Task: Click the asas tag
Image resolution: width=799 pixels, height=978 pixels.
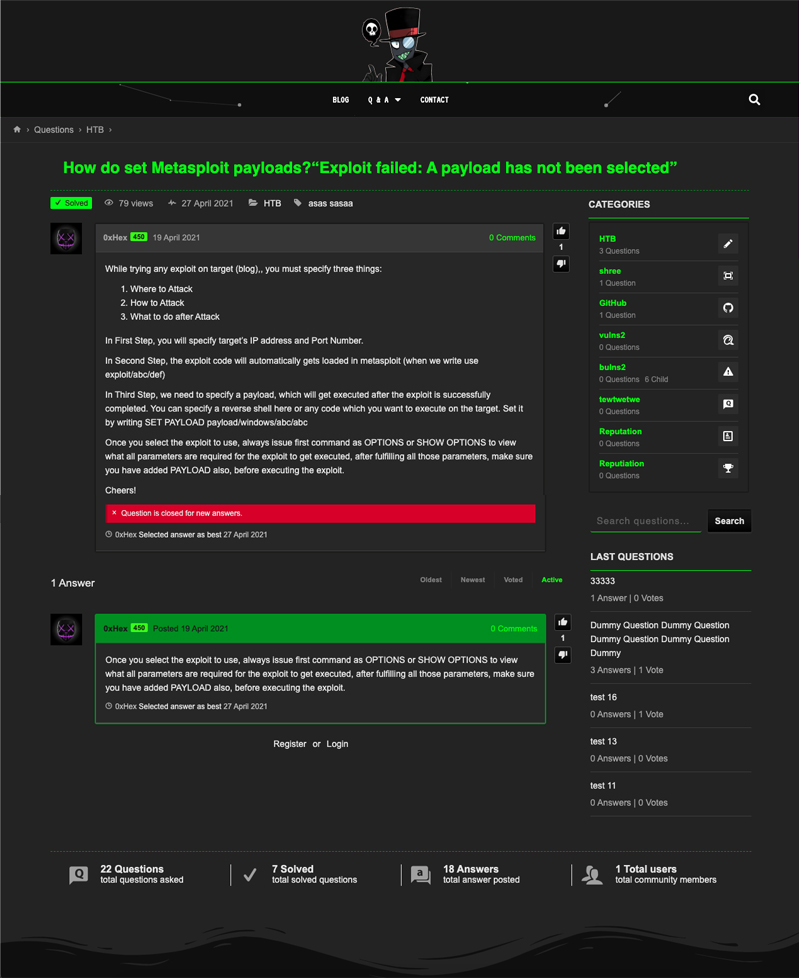Action: coord(317,203)
